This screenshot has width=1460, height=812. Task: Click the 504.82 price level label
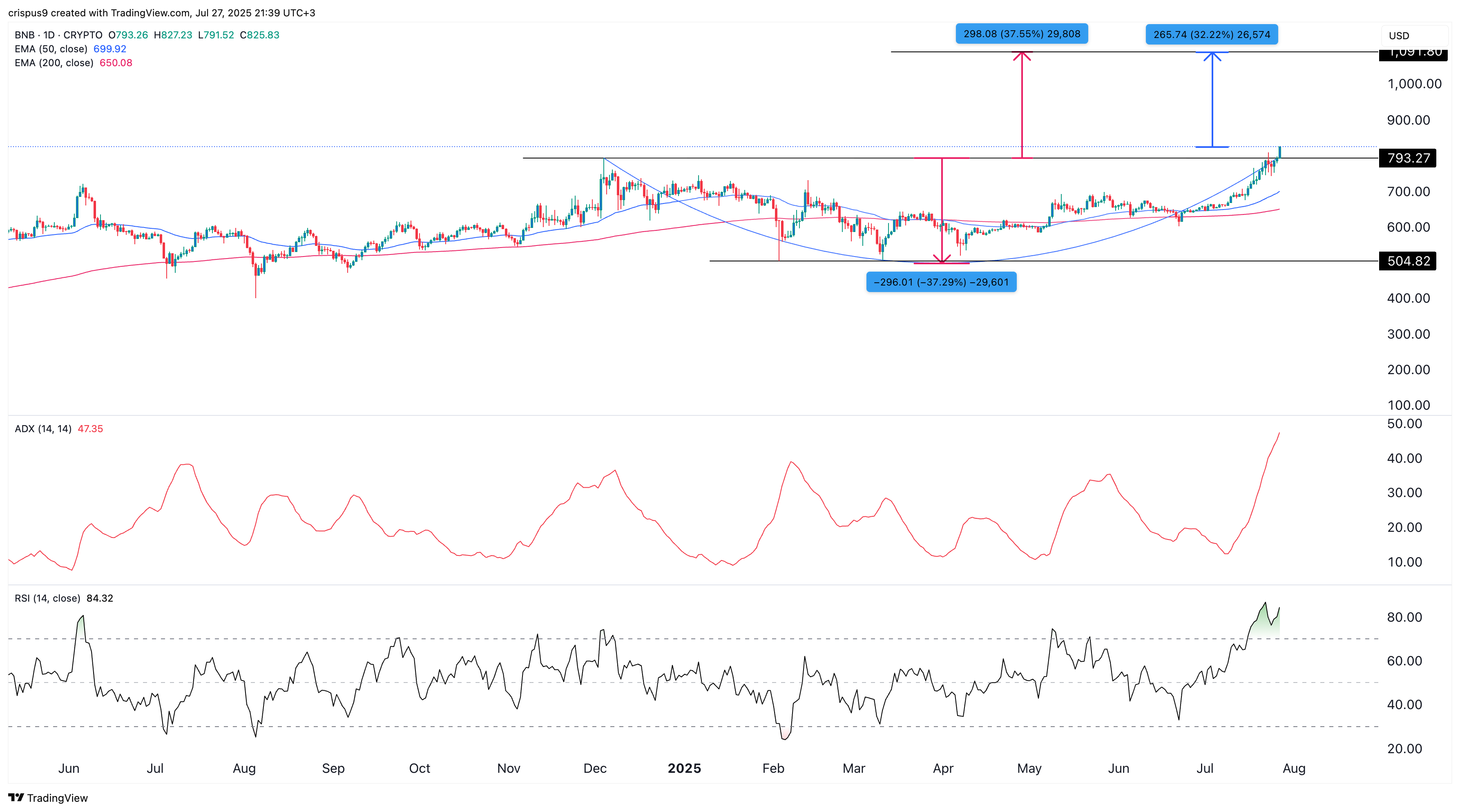[1408, 261]
